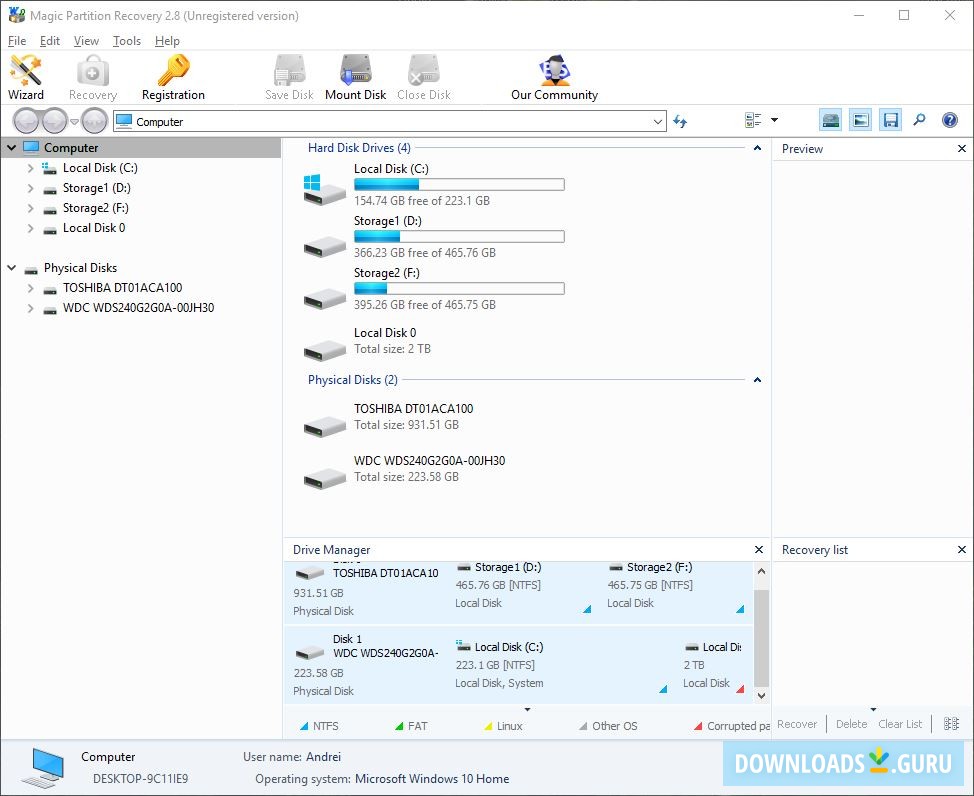Click the search magnifier icon
Image resolution: width=974 pixels, height=796 pixels.
[x=919, y=119]
